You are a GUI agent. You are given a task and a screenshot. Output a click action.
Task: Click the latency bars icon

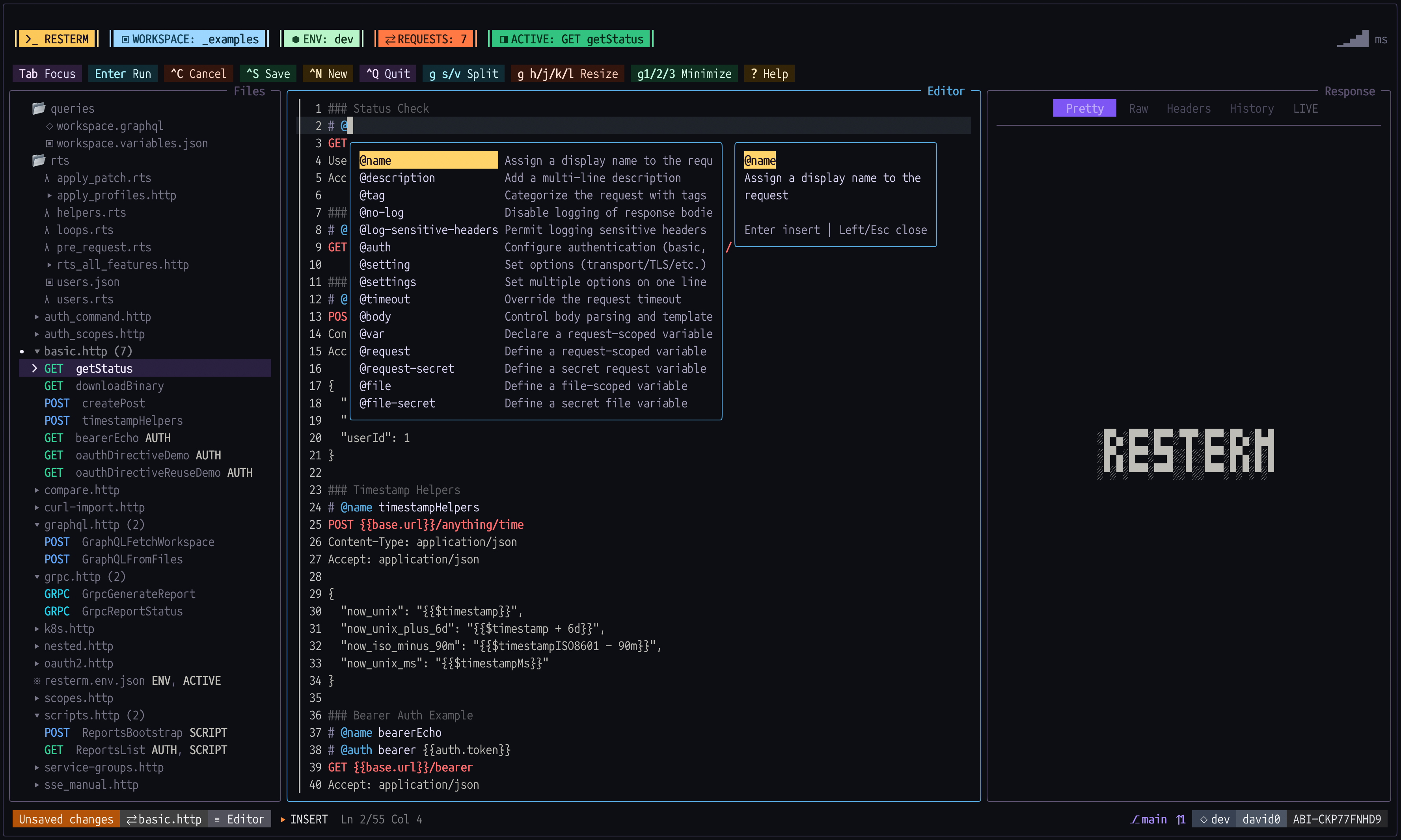(1352, 39)
